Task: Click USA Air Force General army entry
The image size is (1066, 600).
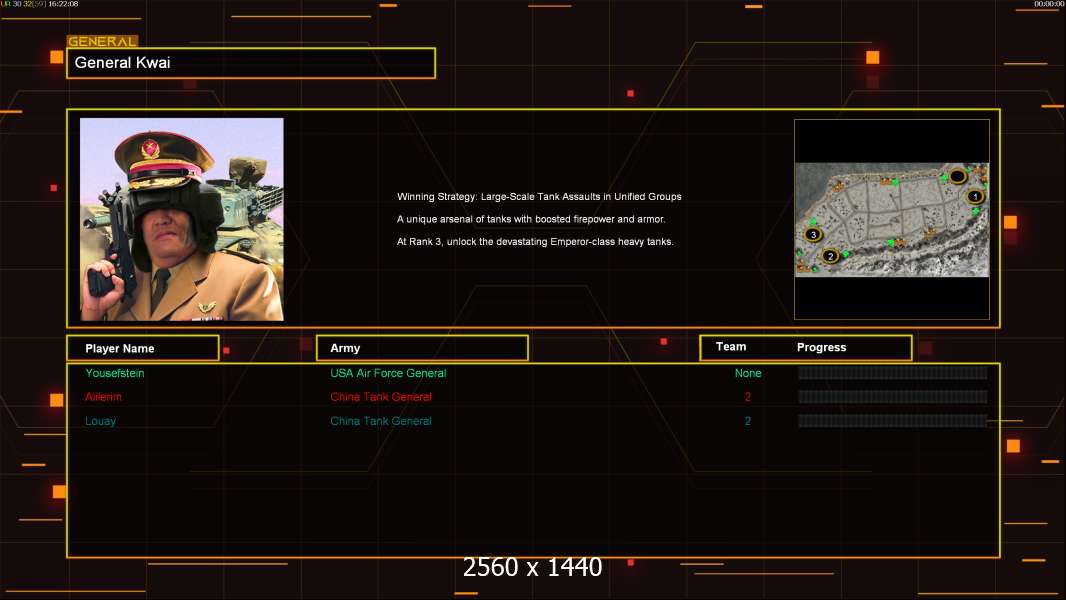Action: [x=388, y=373]
